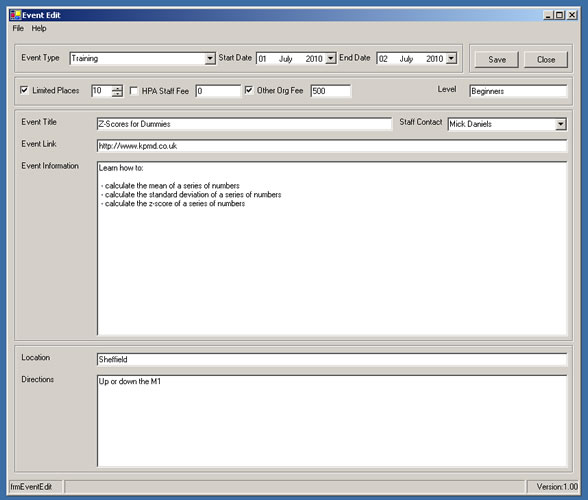Image resolution: width=588 pixels, height=500 pixels.
Task: Enable the HPA Staff Fee checkbox
Action: (134, 90)
